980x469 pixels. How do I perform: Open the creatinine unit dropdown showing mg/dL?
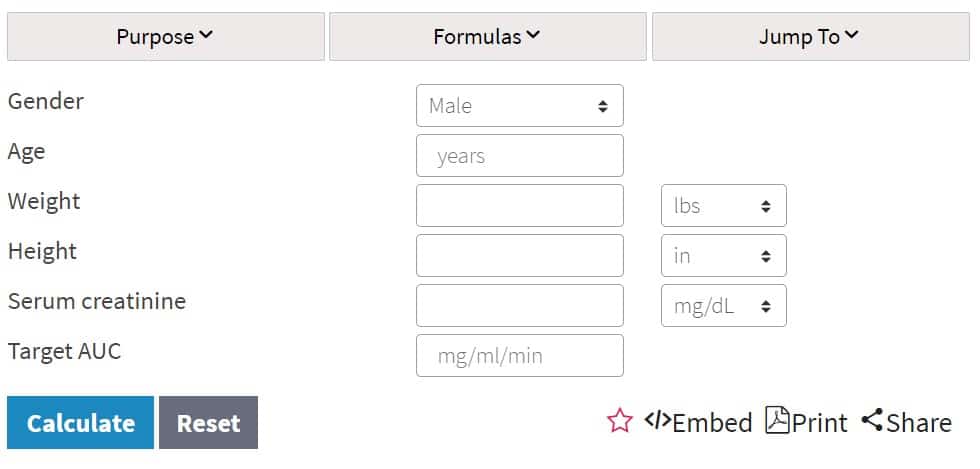coord(724,306)
